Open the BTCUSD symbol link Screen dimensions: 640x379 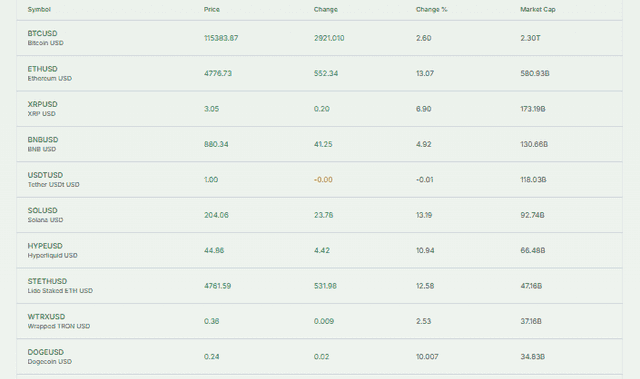click(42, 33)
